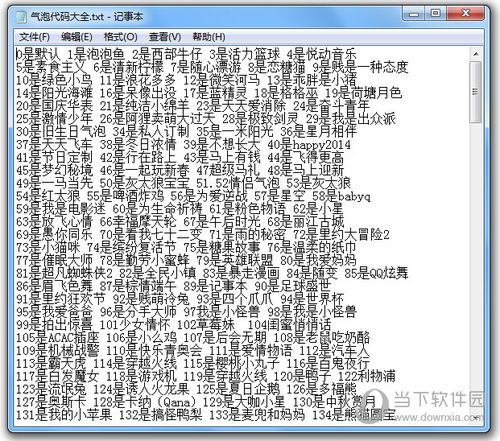This screenshot has height=441, width=500.
Task: Click the text "49是一马当先"
Action: point(54,183)
